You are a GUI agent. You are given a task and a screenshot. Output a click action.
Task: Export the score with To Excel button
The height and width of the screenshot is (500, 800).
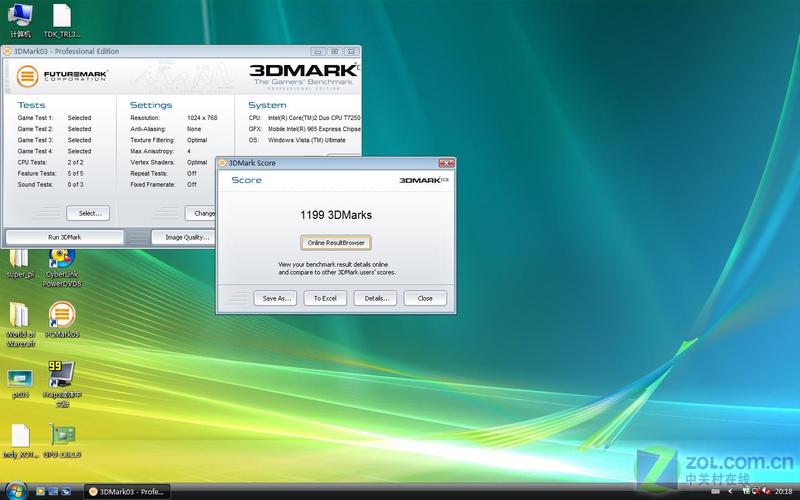coord(325,298)
